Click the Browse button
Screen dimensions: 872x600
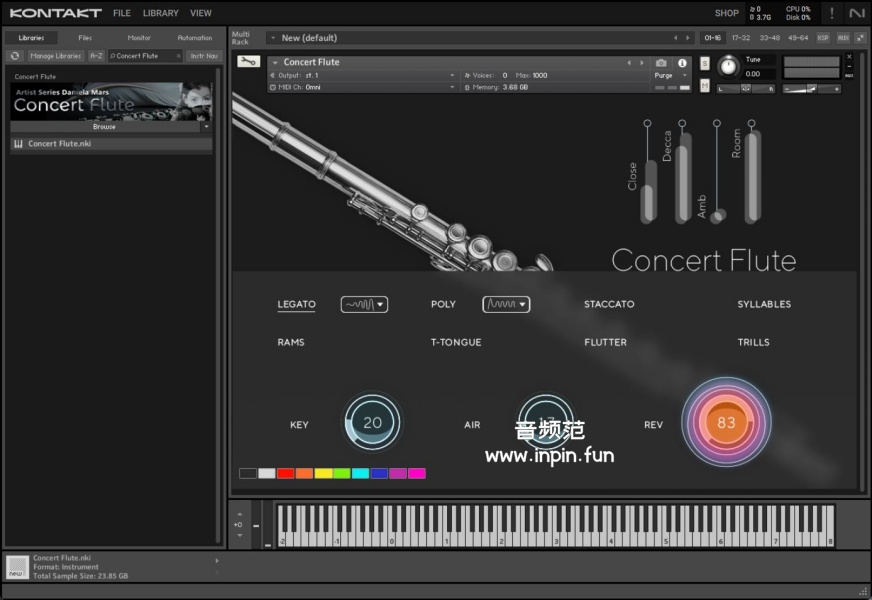point(105,127)
